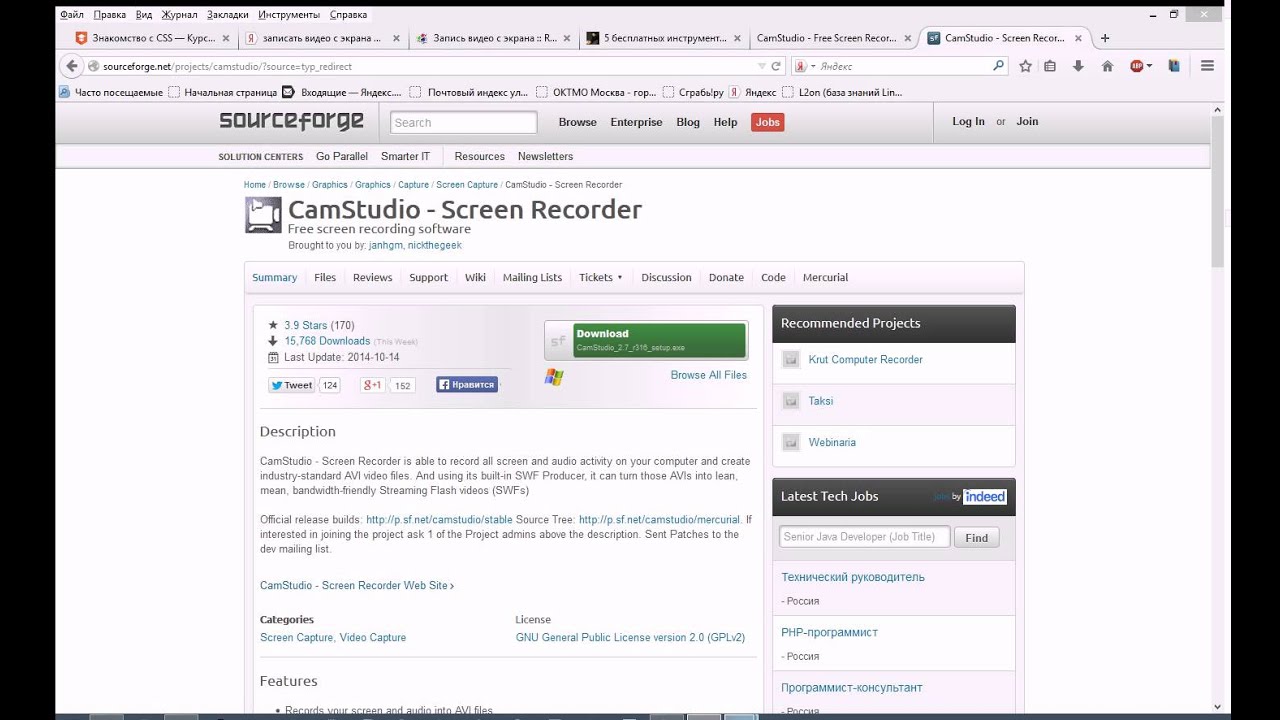The image size is (1280, 720).
Task: Open Yandex search engine dropdown arrow
Action: pos(813,66)
